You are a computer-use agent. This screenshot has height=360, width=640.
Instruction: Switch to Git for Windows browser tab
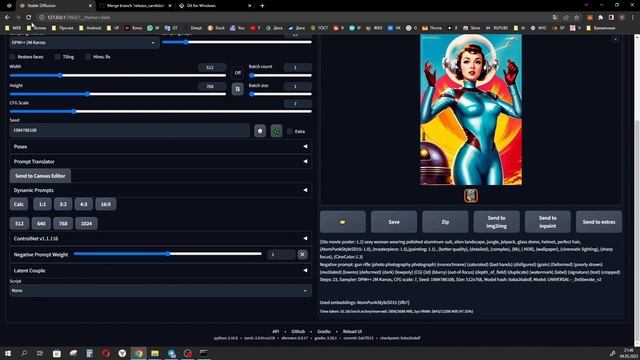coord(214,6)
